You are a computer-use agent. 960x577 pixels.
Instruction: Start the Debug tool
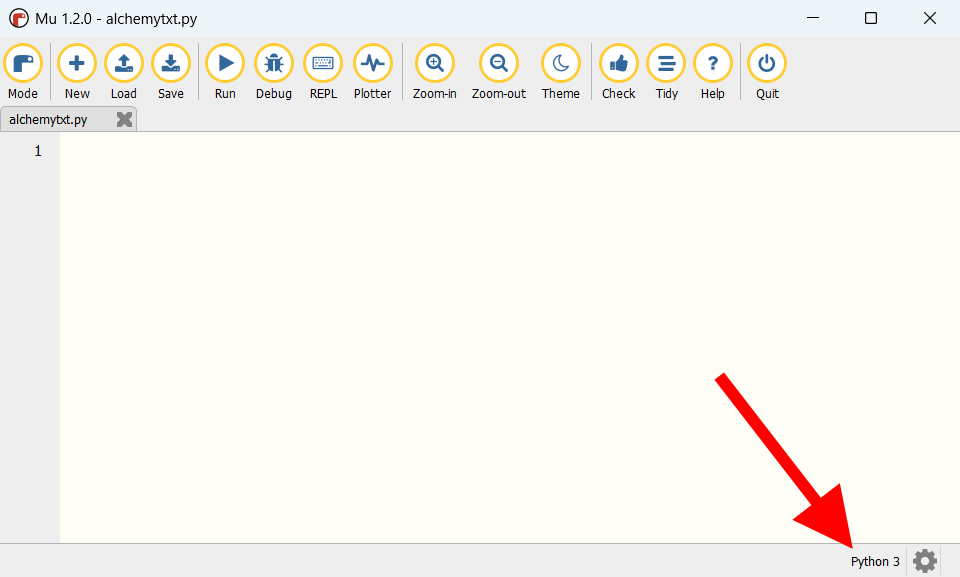274,64
